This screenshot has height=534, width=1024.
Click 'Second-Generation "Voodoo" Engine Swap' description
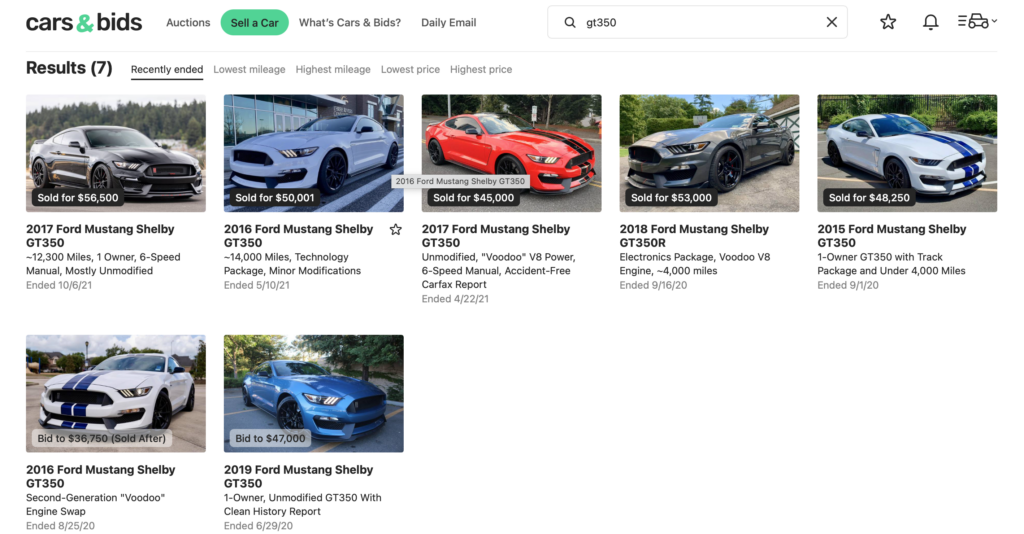[95, 505]
